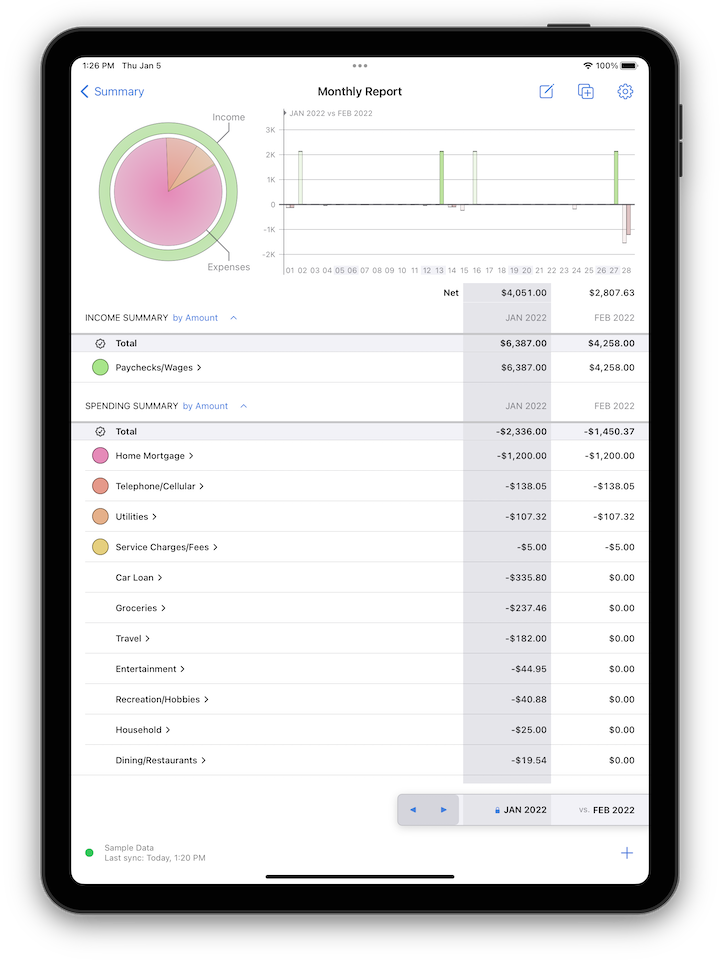Open Service Charges/Fees details
The image size is (720, 969).
pyautogui.click(x=166, y=547)
